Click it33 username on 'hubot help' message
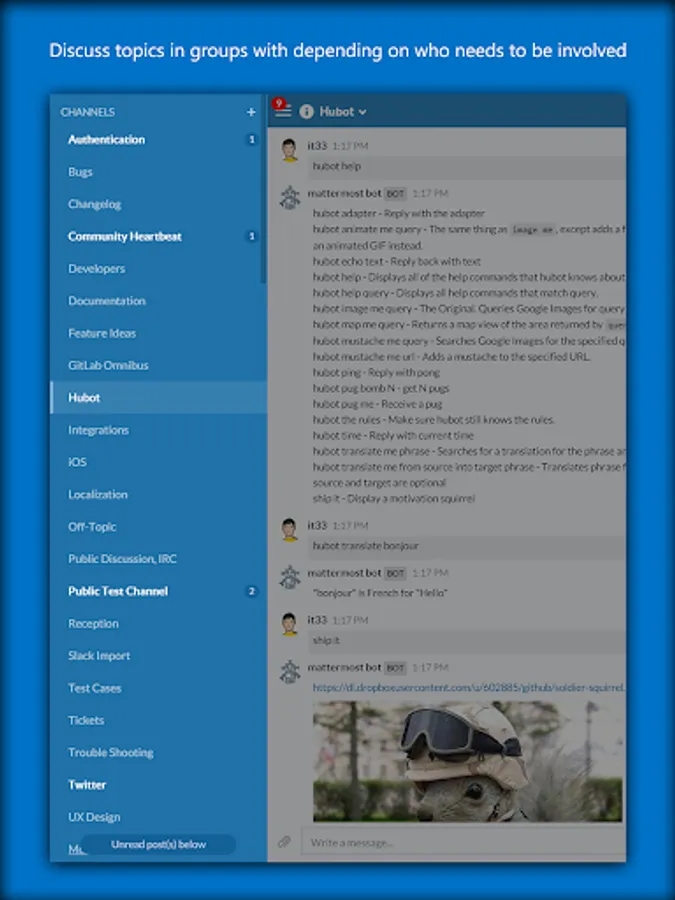This screenshot has width=675, height=900. click(317, 146)
